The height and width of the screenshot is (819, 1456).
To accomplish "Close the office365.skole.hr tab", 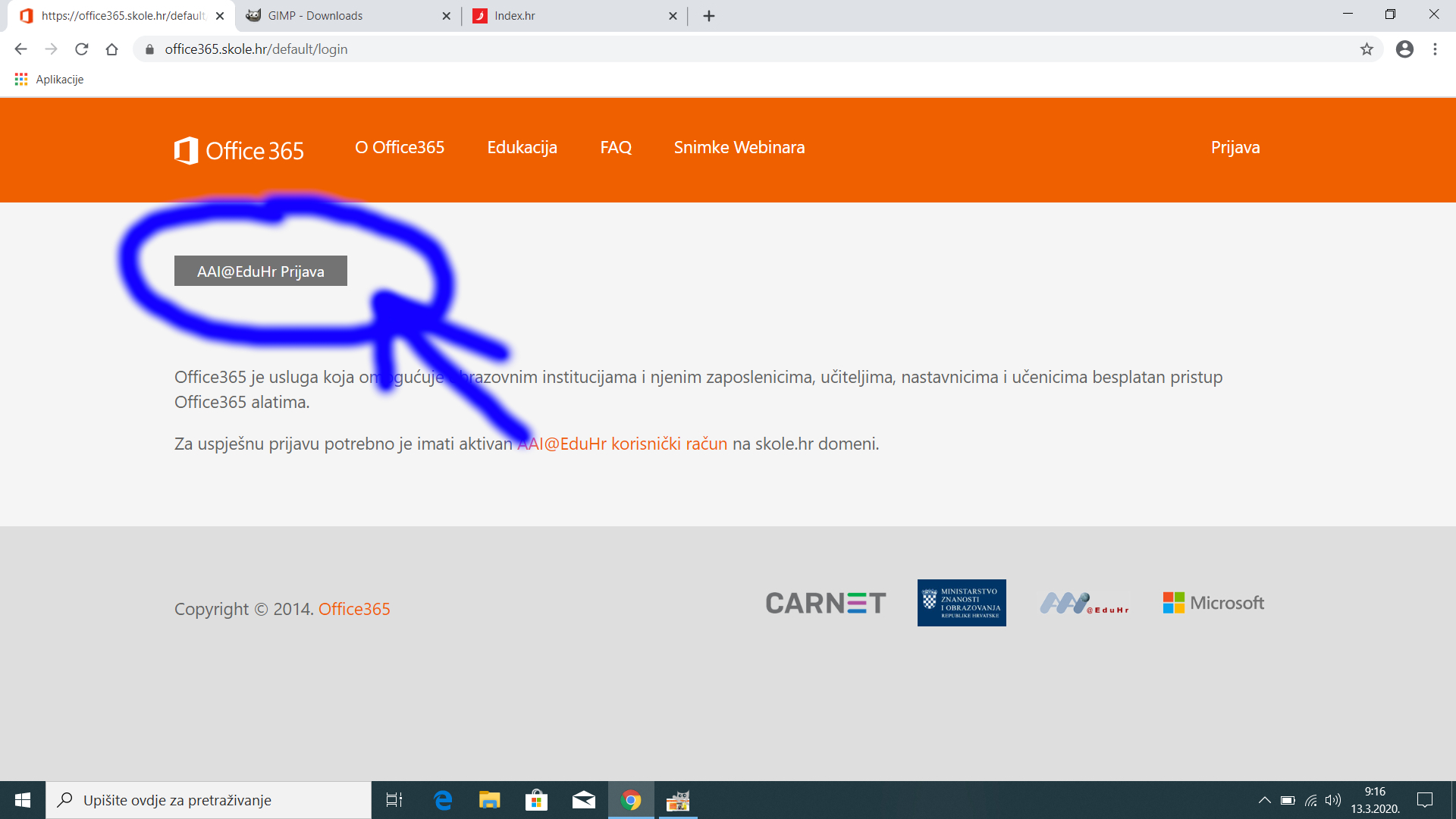I will (x=220, y=16).
